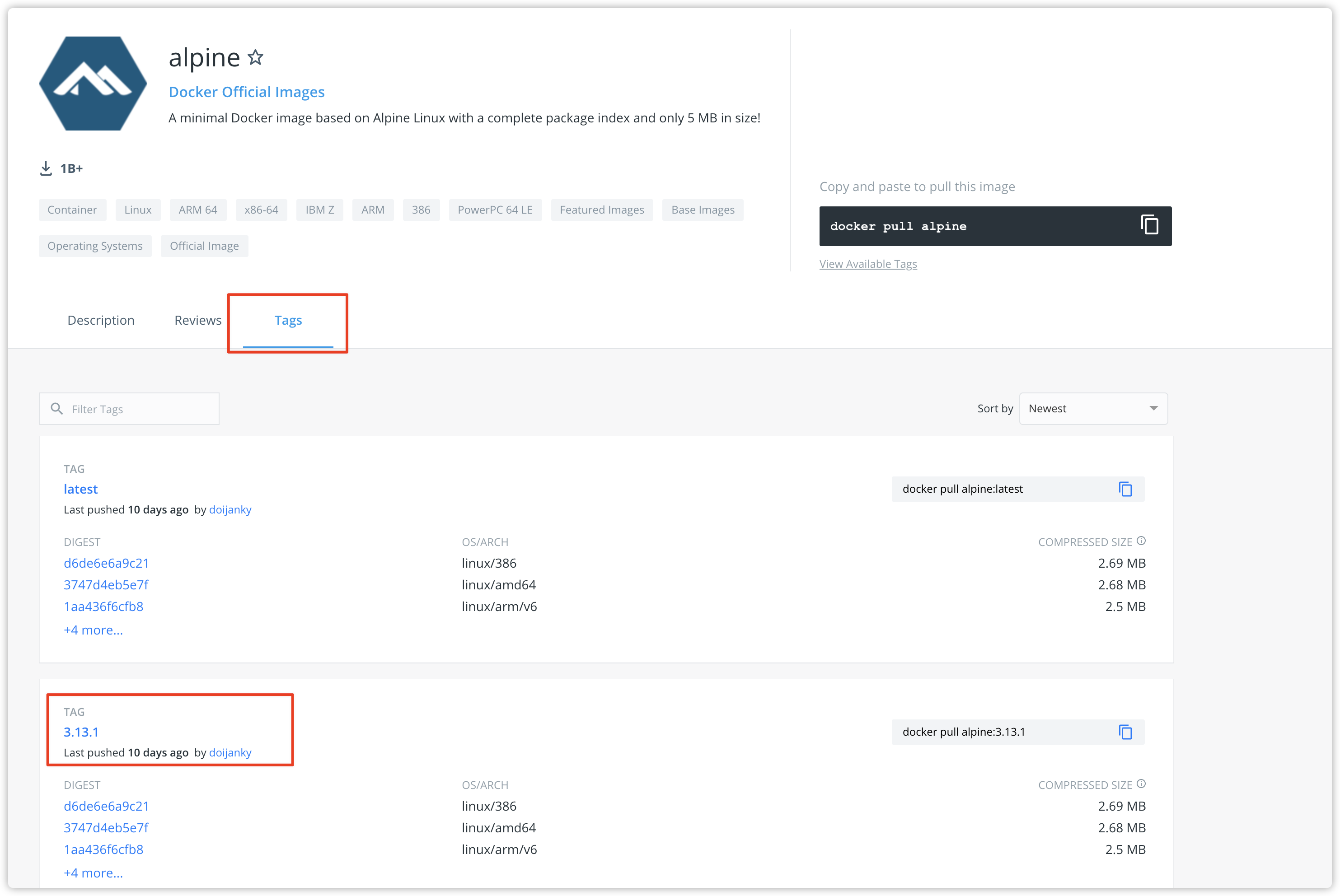Click the Container category chip
Screen dimensions: 1340x896
point(72,210)
